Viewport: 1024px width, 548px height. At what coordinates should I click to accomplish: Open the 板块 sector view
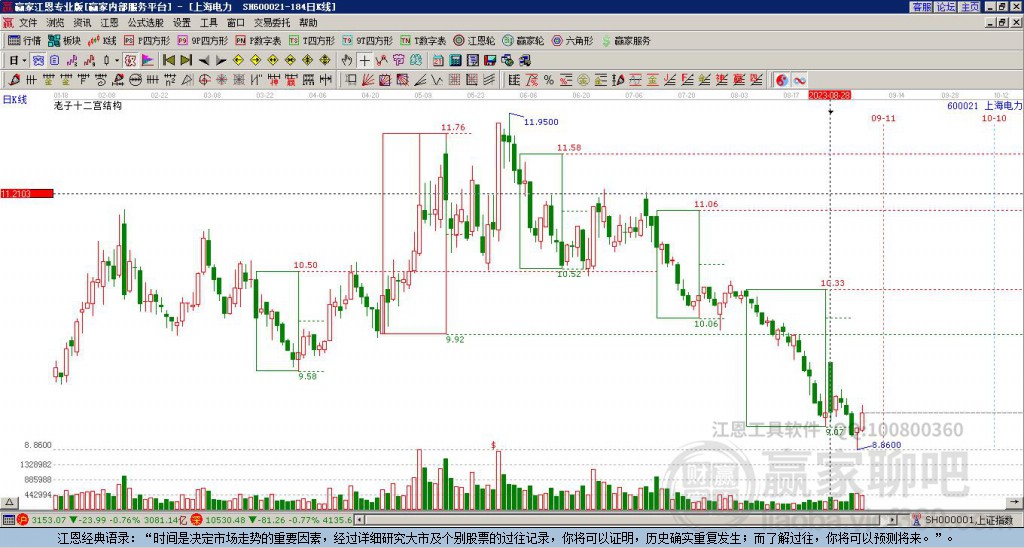64,40
